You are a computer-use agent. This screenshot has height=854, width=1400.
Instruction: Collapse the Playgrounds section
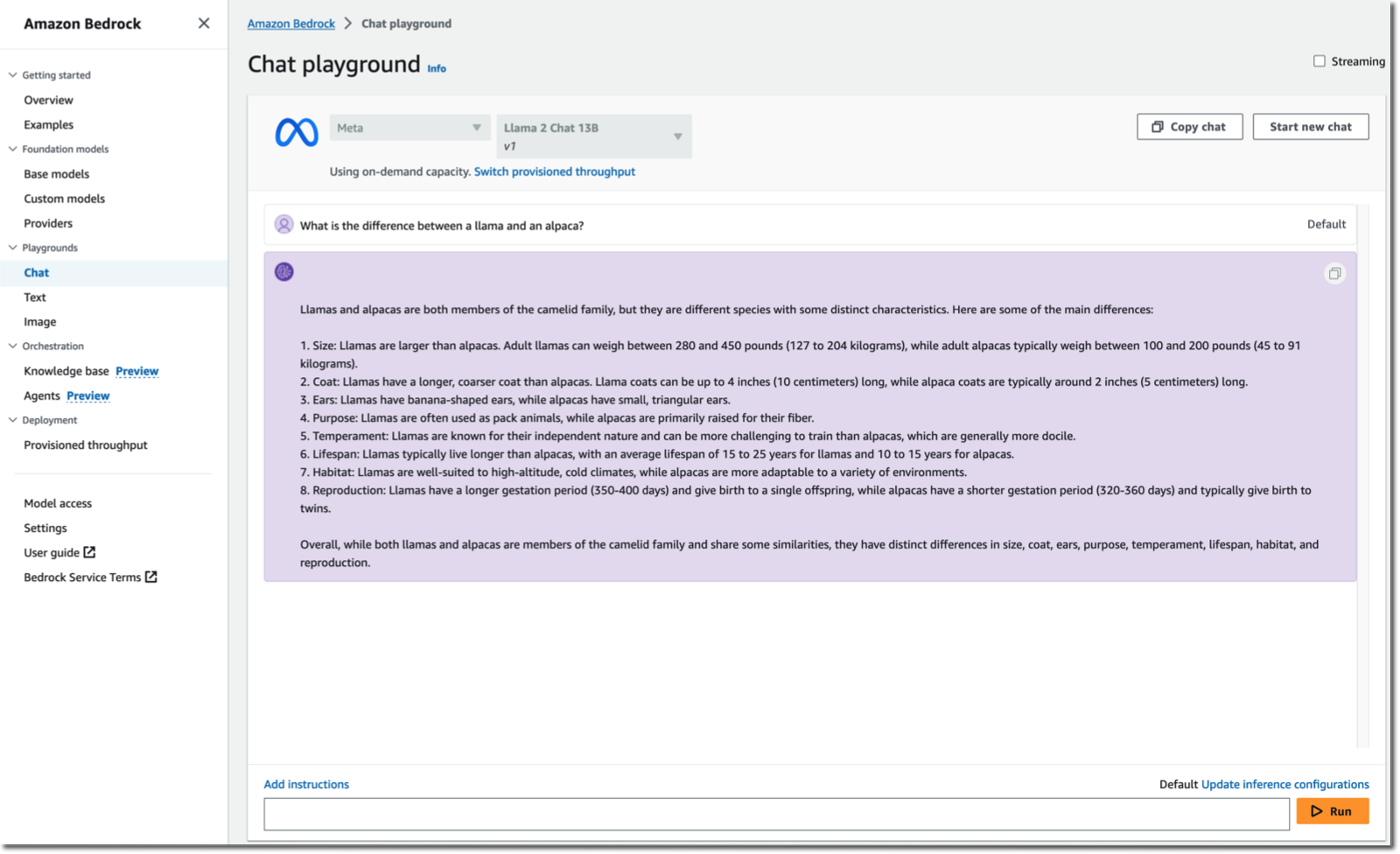click(x=13, y=248)
